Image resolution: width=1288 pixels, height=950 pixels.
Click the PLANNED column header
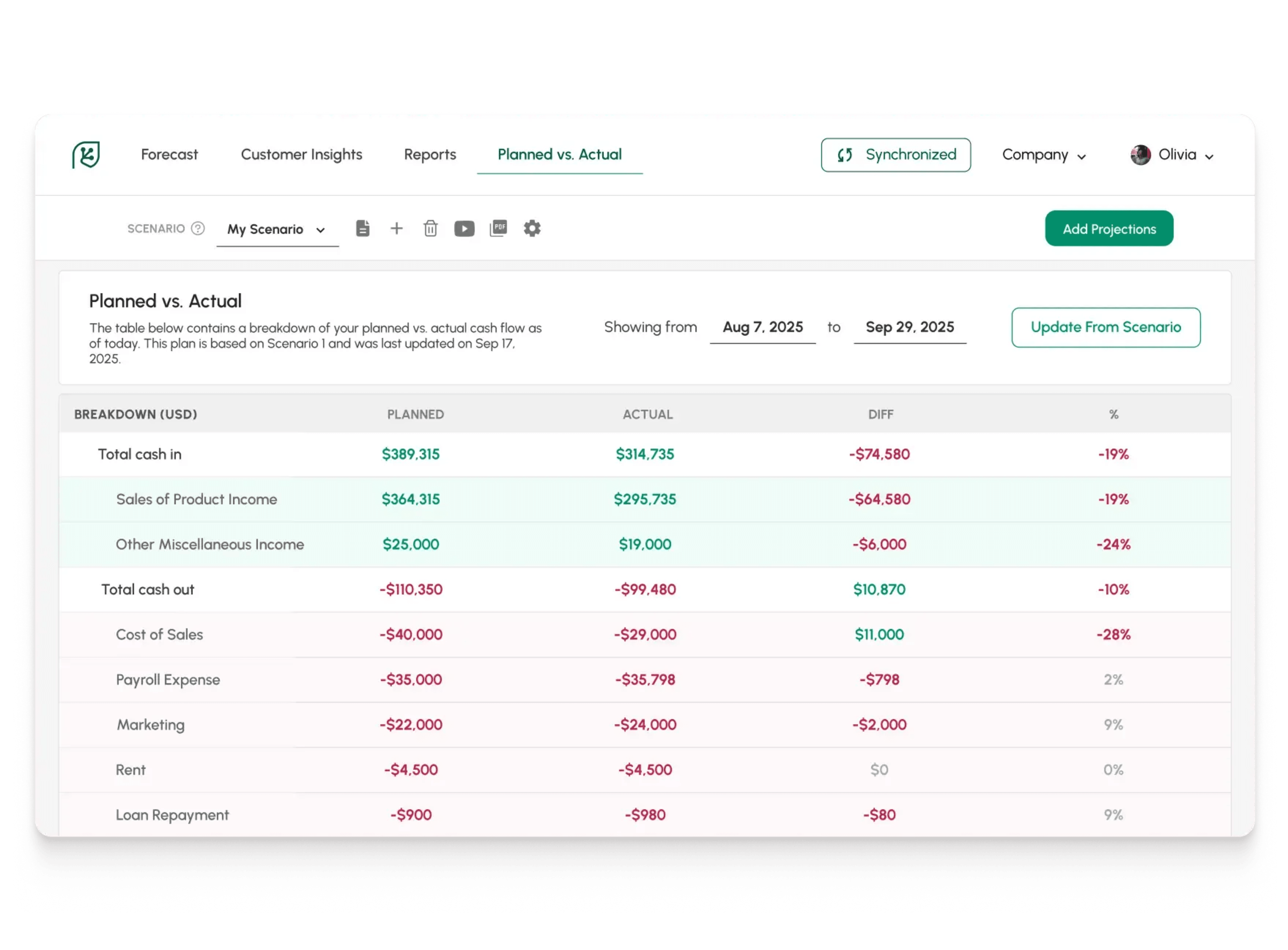(x=416, y=415)
